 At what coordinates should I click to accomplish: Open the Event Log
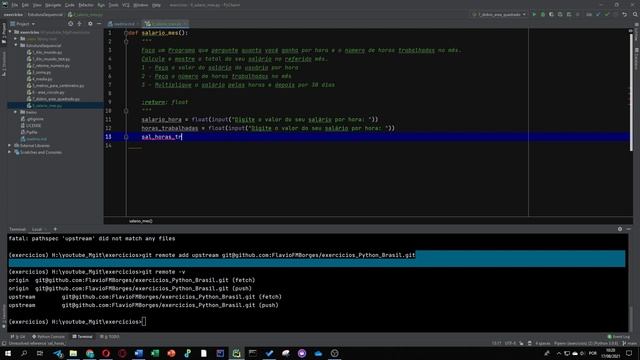pyautogui.click(x=619, y=337)
